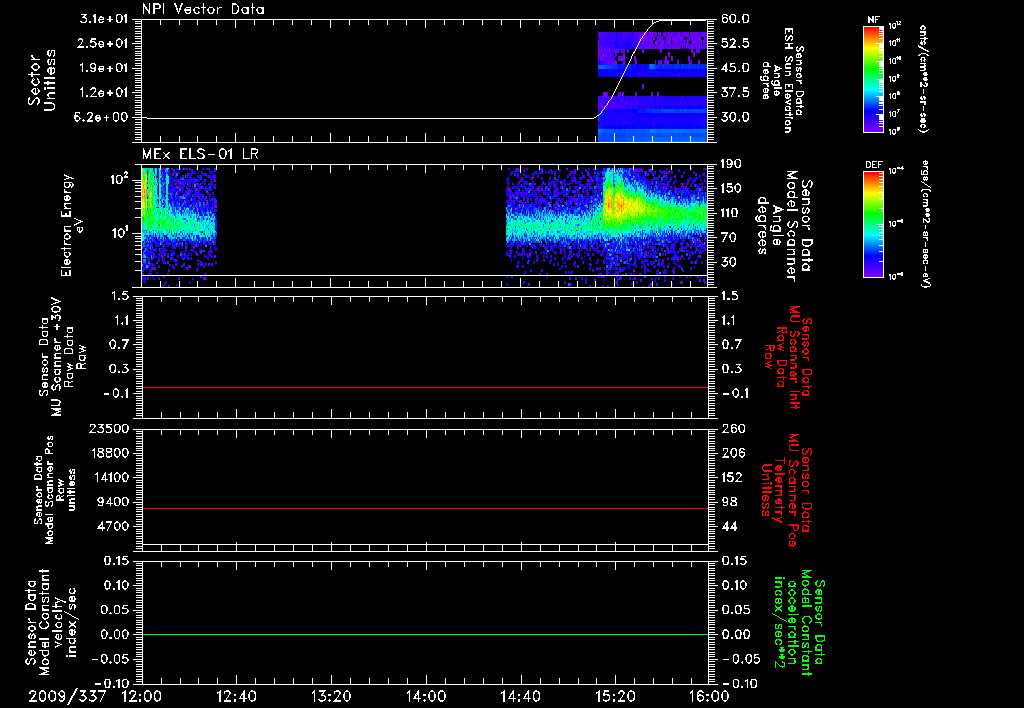Click the '52.5' elevation angle tick
The width and height of the screenshot is (1024, 708).
[x=735, y=43]
